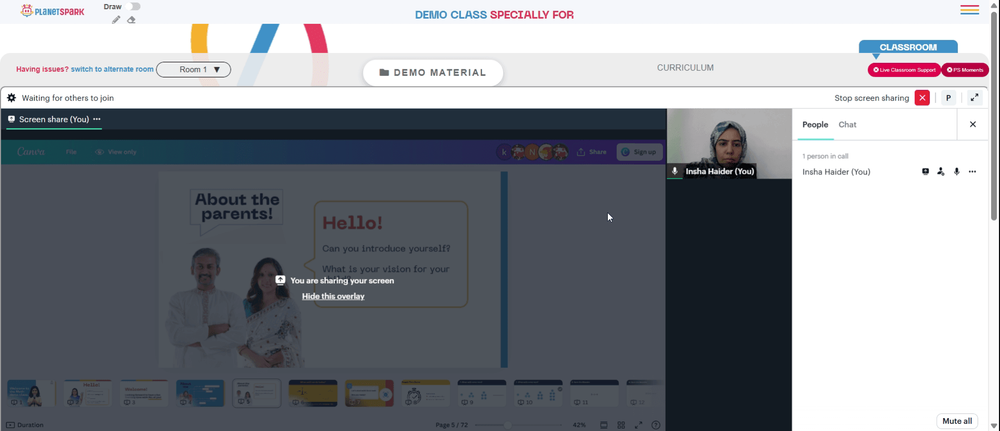
Task: Click the mic icon on video tile
Action: click(x=675, y=172)
